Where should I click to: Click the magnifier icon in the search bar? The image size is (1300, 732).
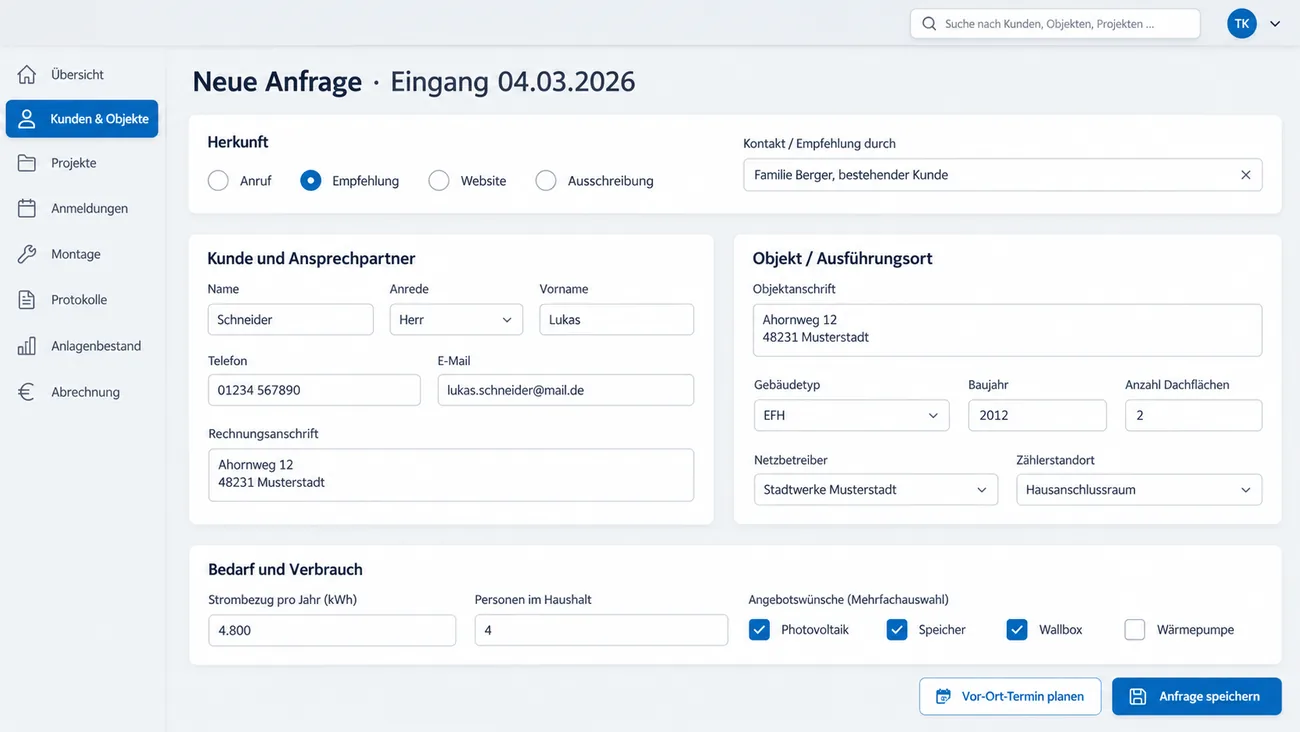tap(929, 24)
